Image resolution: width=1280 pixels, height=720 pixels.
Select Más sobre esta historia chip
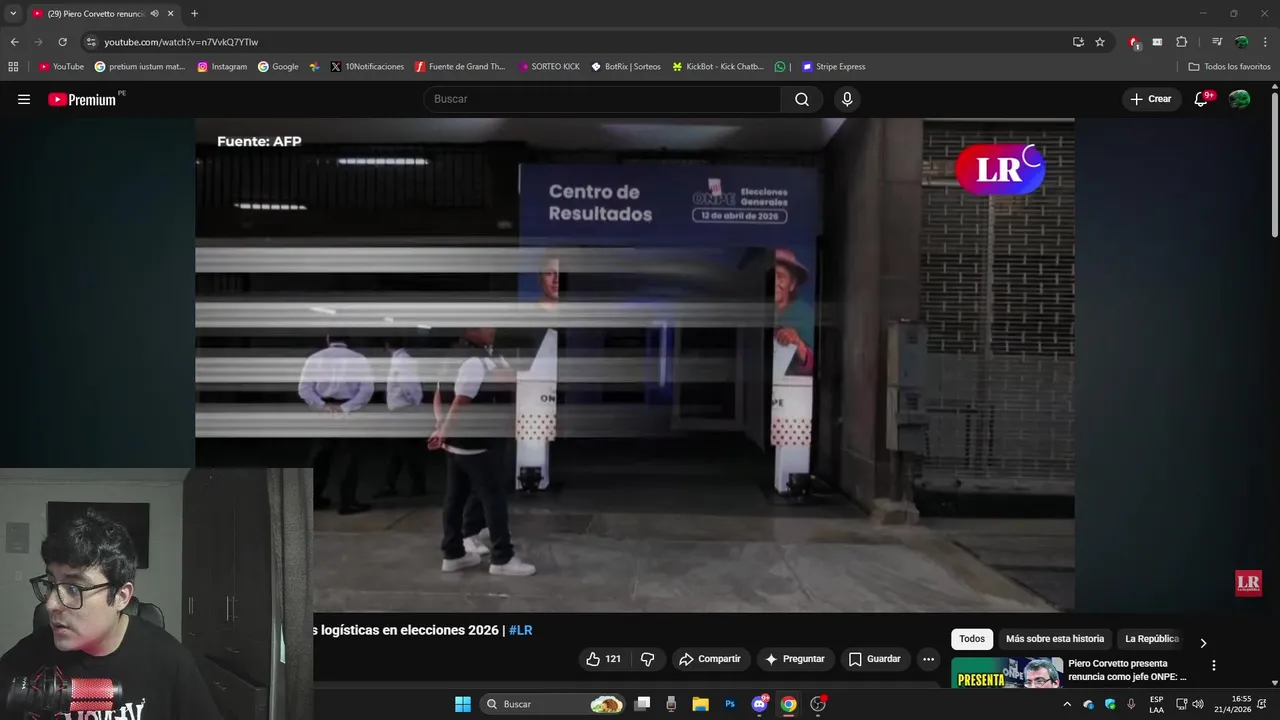point(1055,639)
